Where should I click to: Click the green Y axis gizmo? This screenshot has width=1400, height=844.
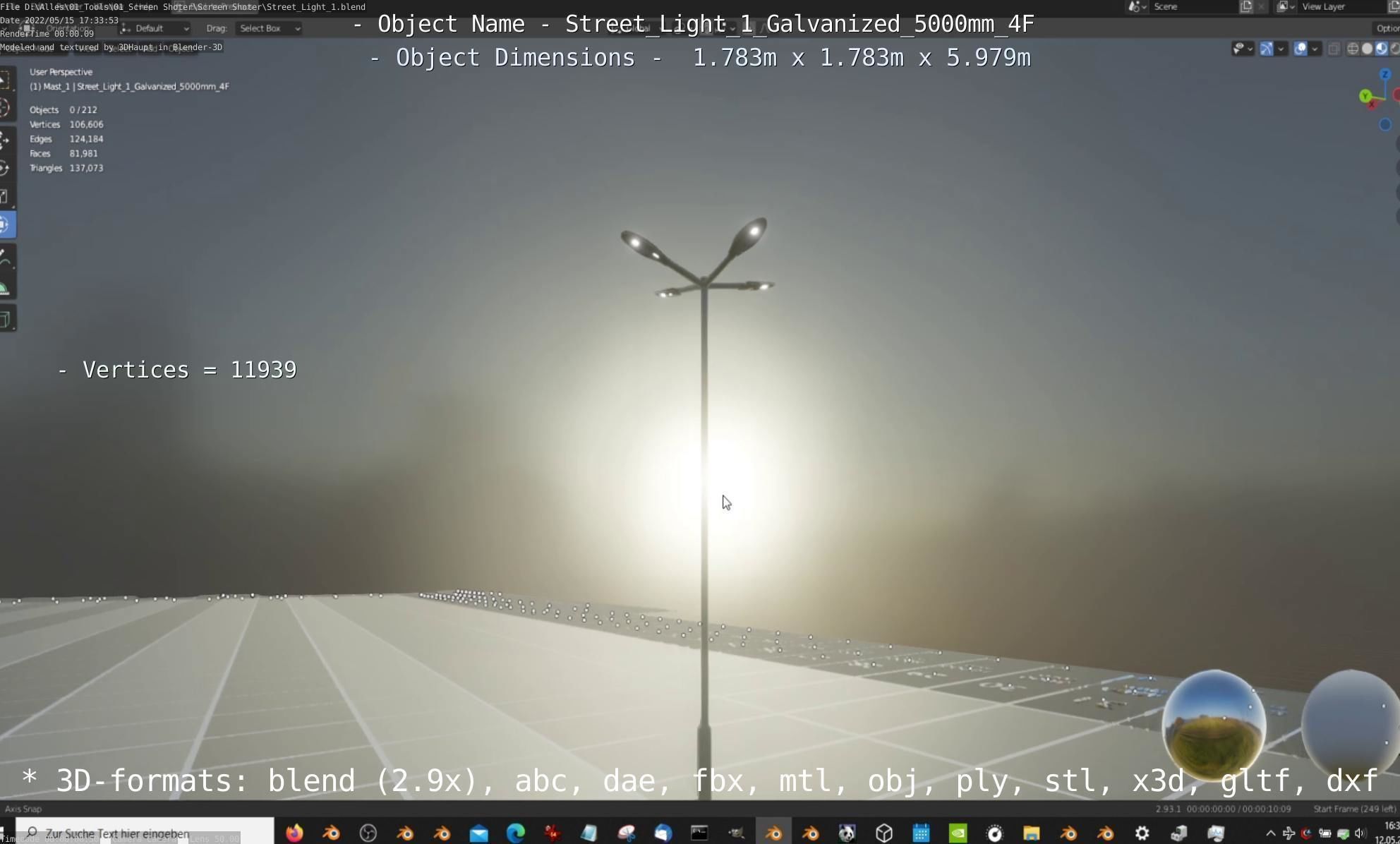(1365, 95)
